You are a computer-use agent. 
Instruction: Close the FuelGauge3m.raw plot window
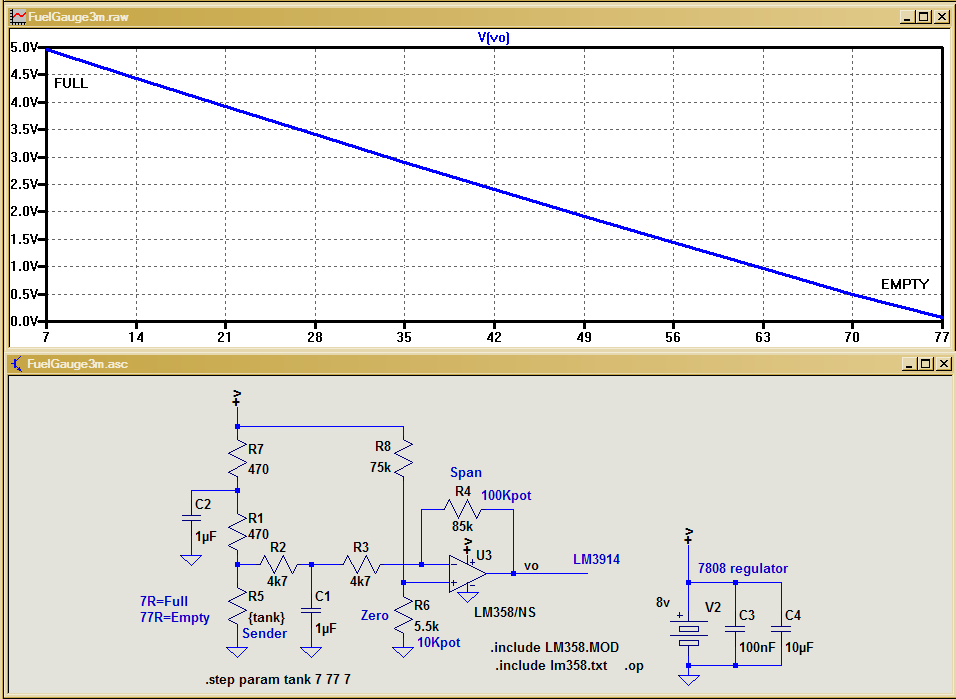click(941, 17)
